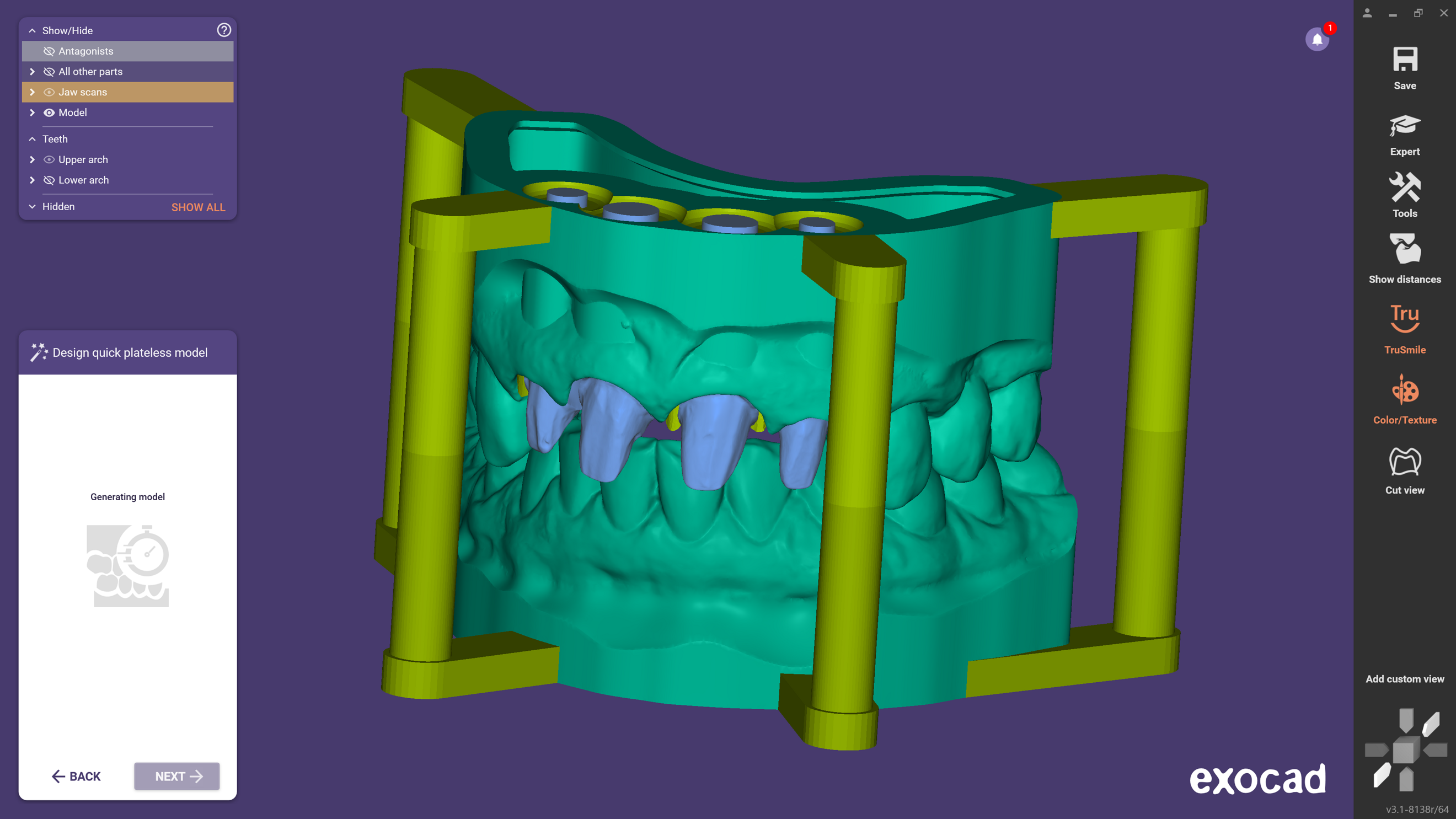Click the view cube right arrow
1456x819 pixels.
click(1435, 750)
